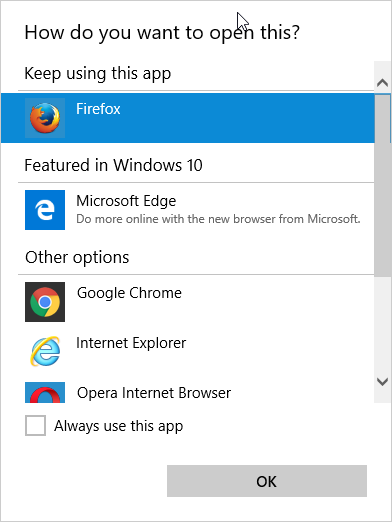Pick the Internet Explorer icon
Image resolution: width=392 pixels, height=522 pixels.
(45, 351)
